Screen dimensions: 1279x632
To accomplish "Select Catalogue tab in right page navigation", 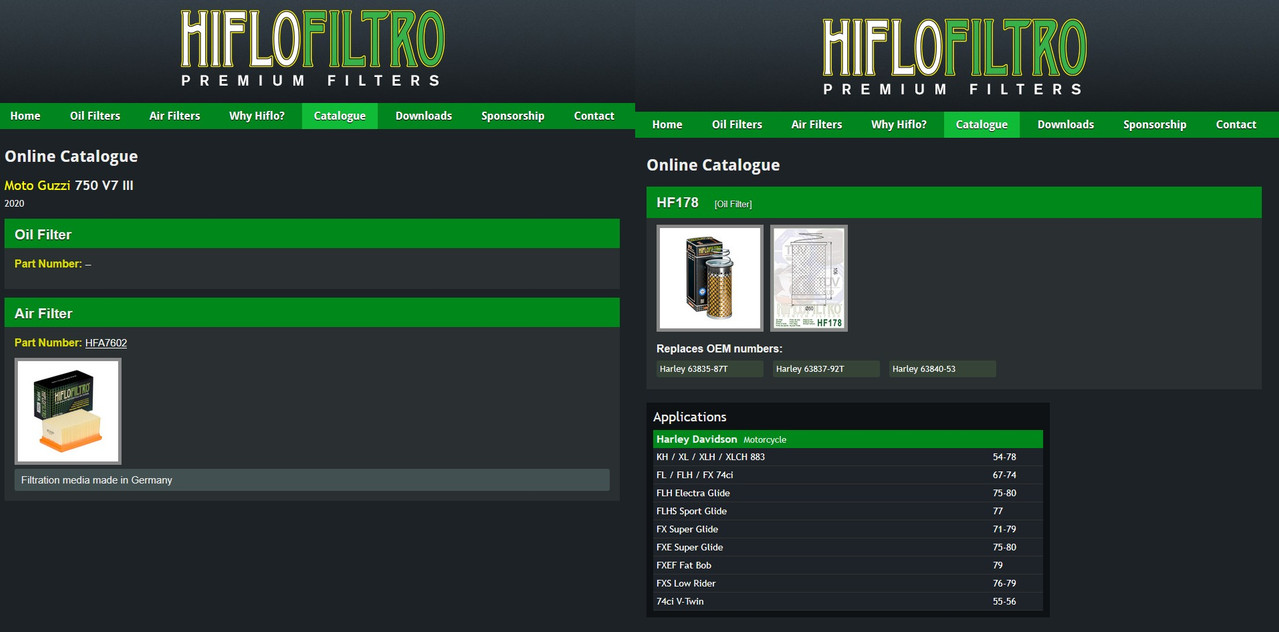I will 982,125.
